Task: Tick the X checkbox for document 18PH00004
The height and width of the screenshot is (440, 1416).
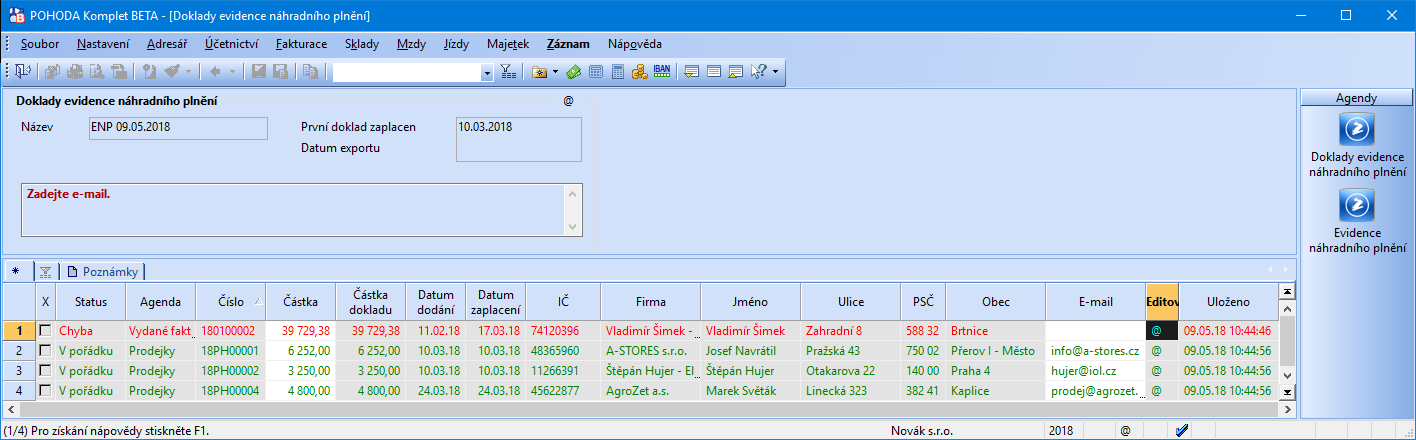Action: (45, 391)
